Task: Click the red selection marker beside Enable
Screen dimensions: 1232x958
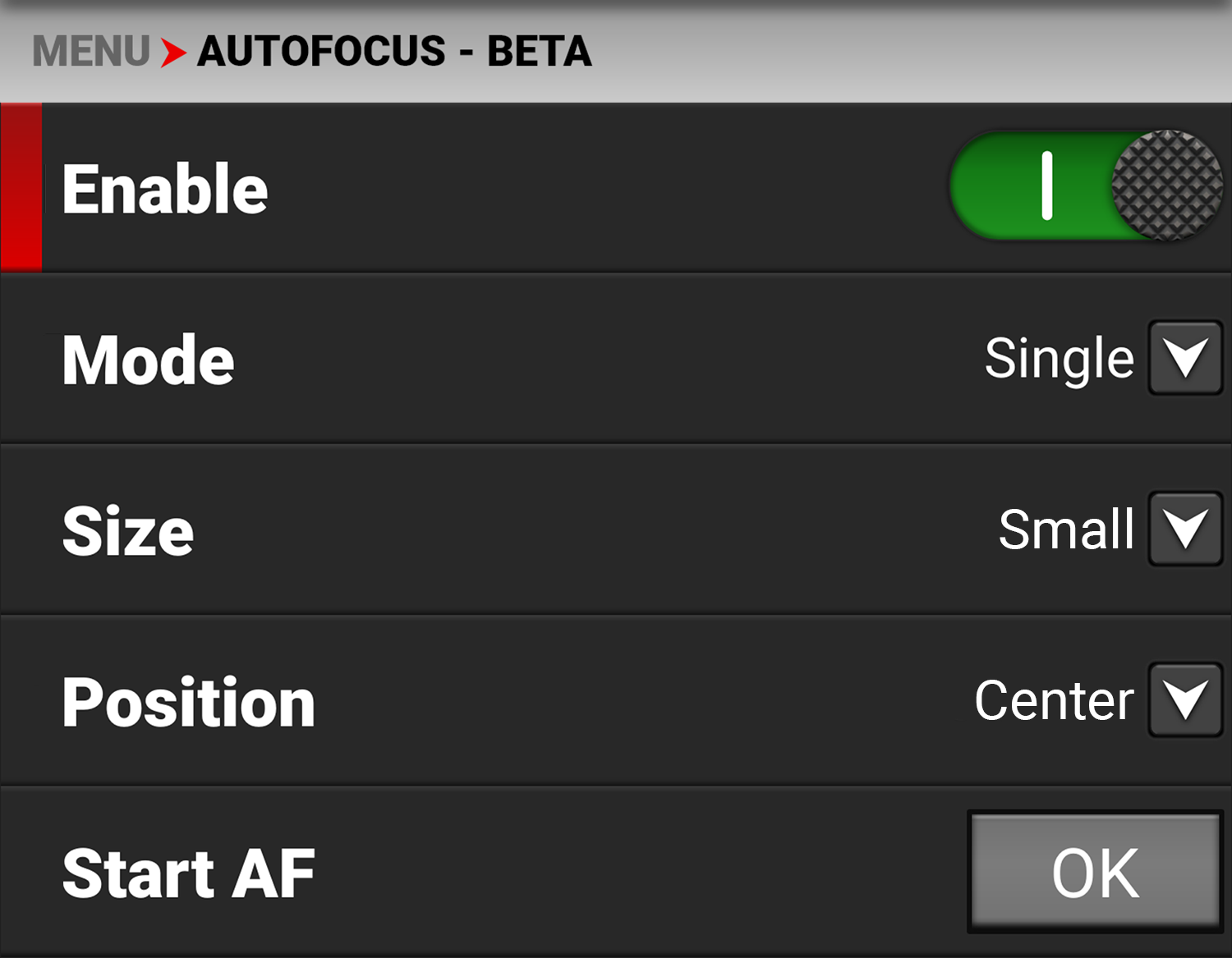Action: (21, 187)
